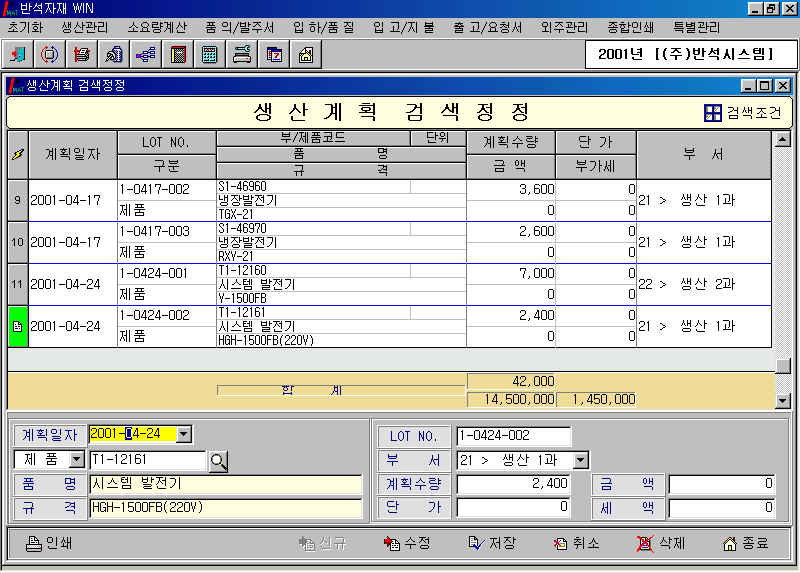Click the 검색조건 search condition icon

[x=712, y=113]
